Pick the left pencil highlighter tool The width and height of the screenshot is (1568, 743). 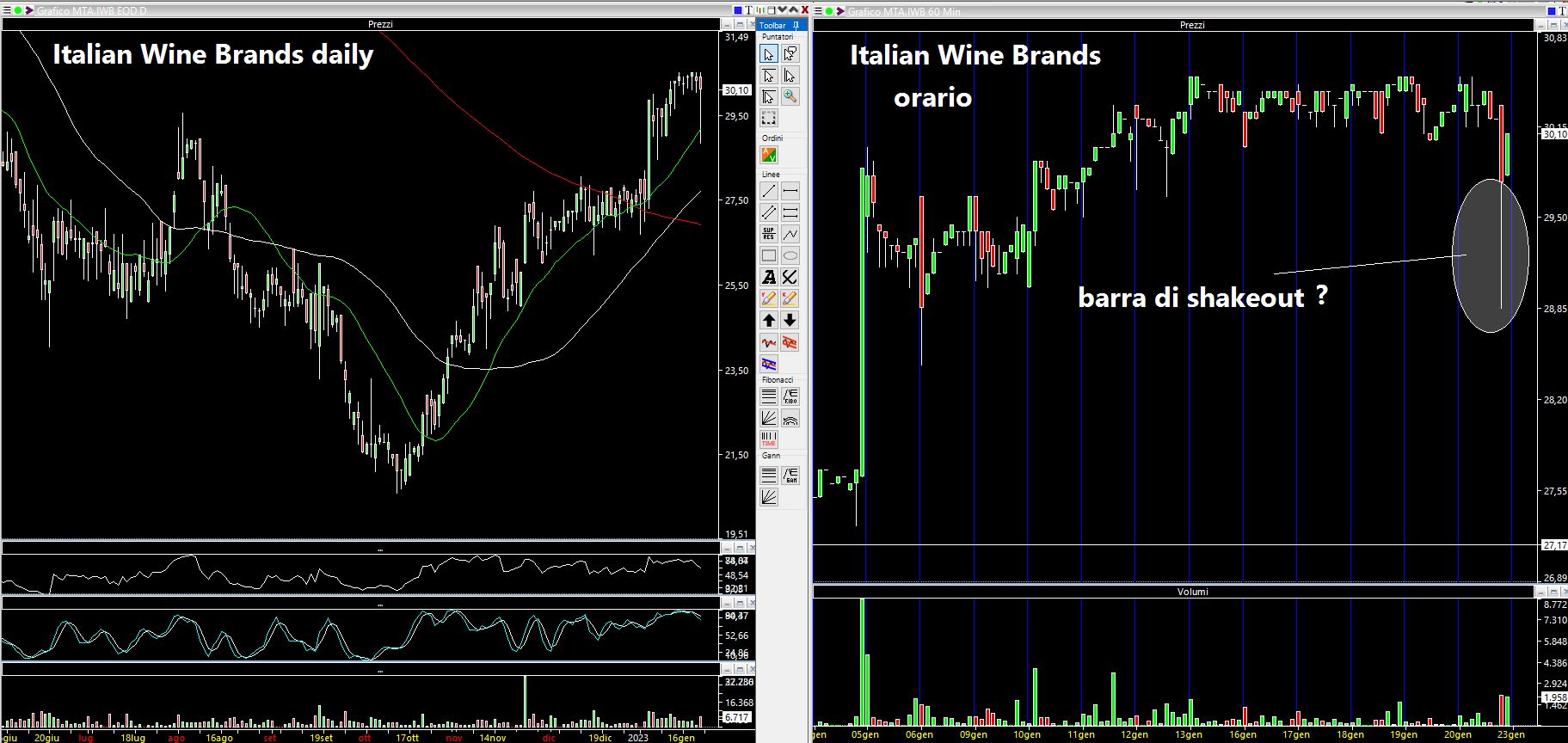coord(769,298)
